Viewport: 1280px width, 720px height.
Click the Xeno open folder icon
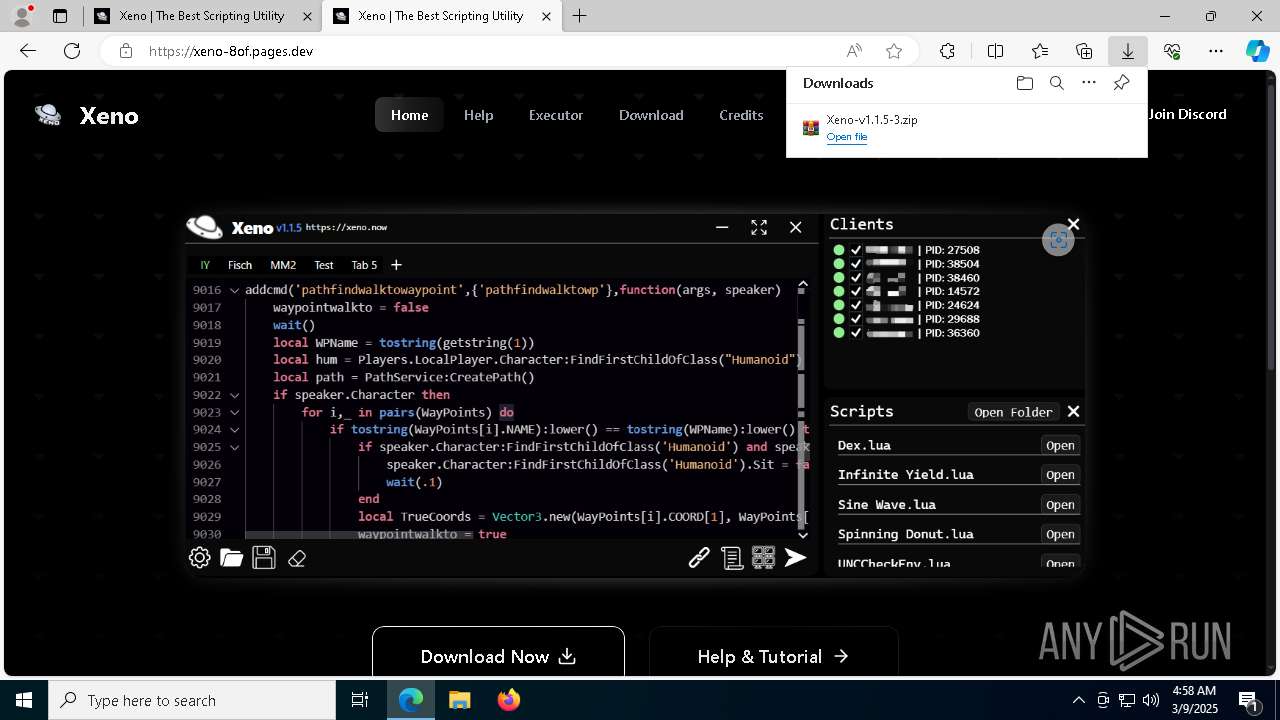(x=231, y=558)
